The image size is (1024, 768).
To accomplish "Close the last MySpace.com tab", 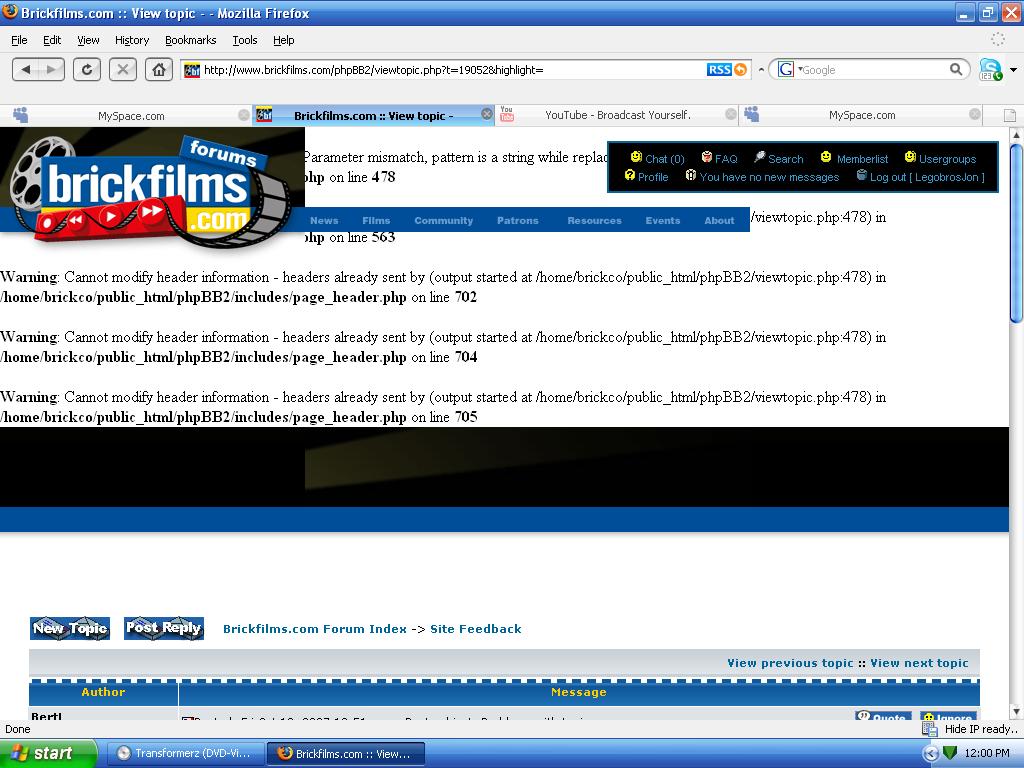I will click(974, 114).
